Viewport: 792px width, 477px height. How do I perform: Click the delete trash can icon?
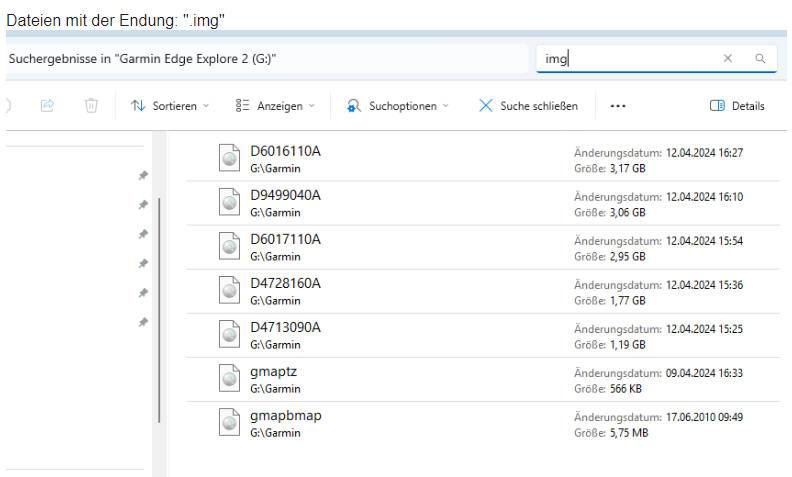[x=91, y=105]
